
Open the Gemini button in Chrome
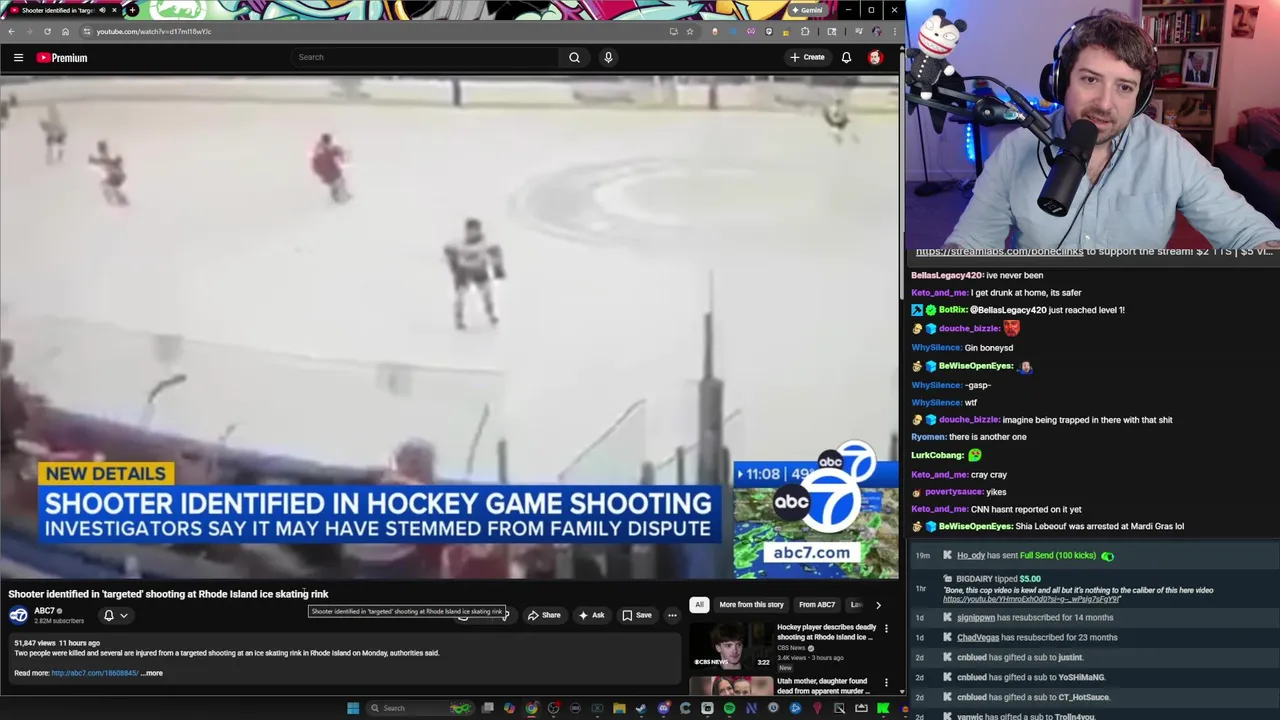coord(807,10)
